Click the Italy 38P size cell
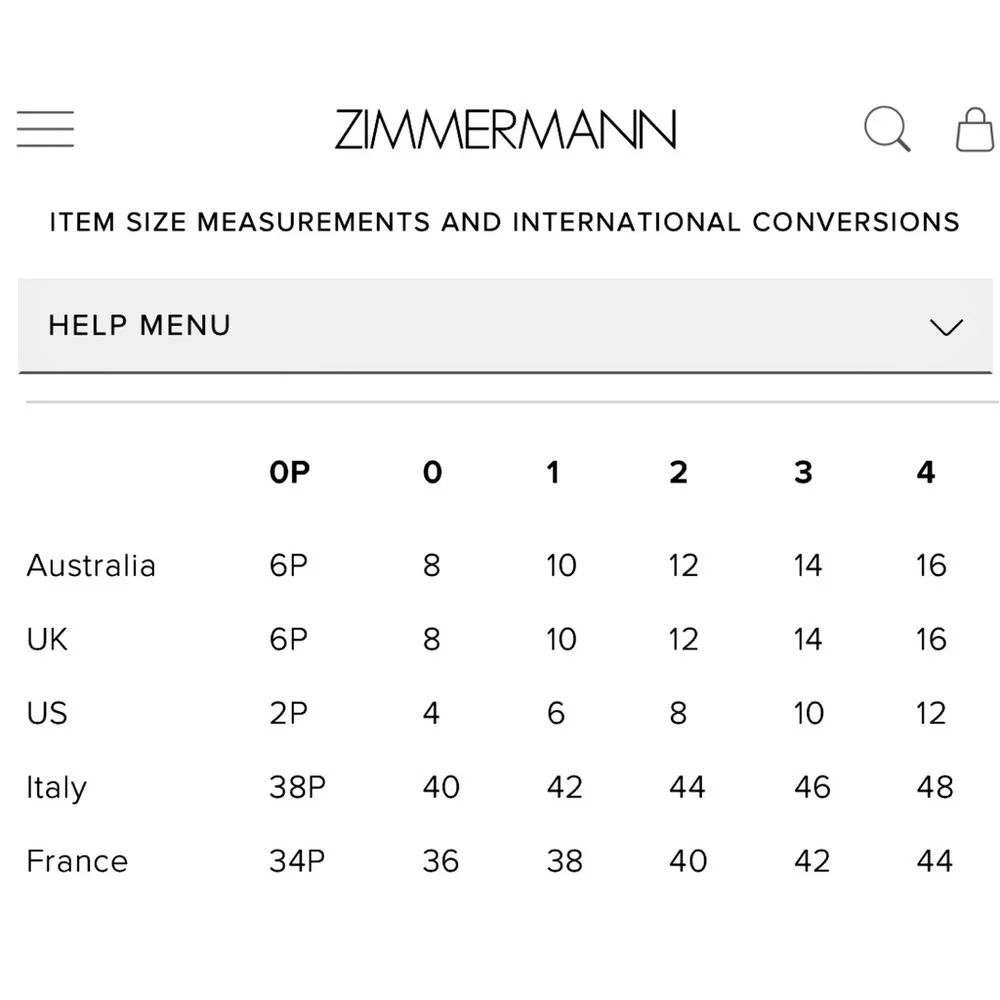Screen dimensions: 1000x1000 click(297, 787)
